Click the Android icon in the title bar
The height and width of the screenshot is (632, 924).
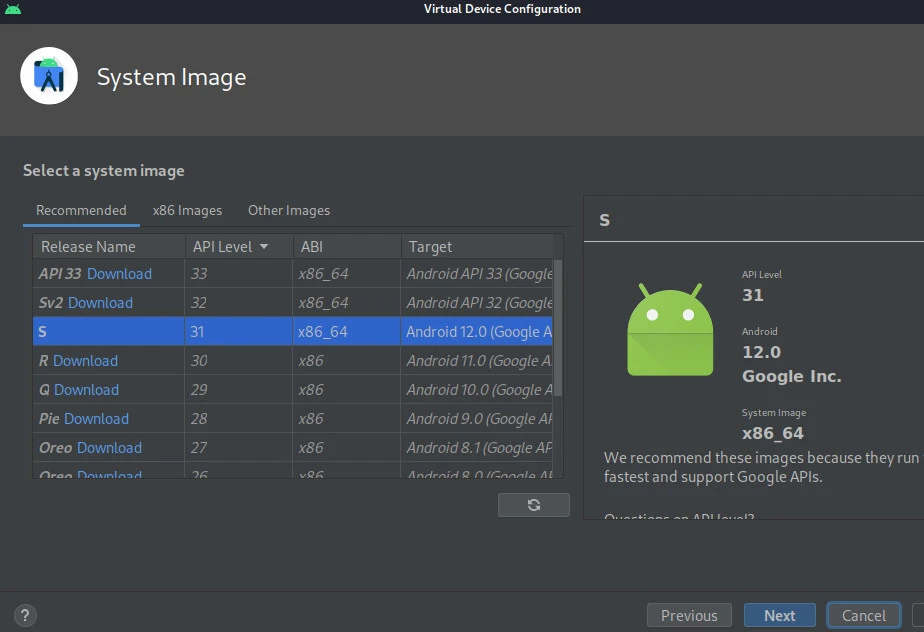pos(14,9)
